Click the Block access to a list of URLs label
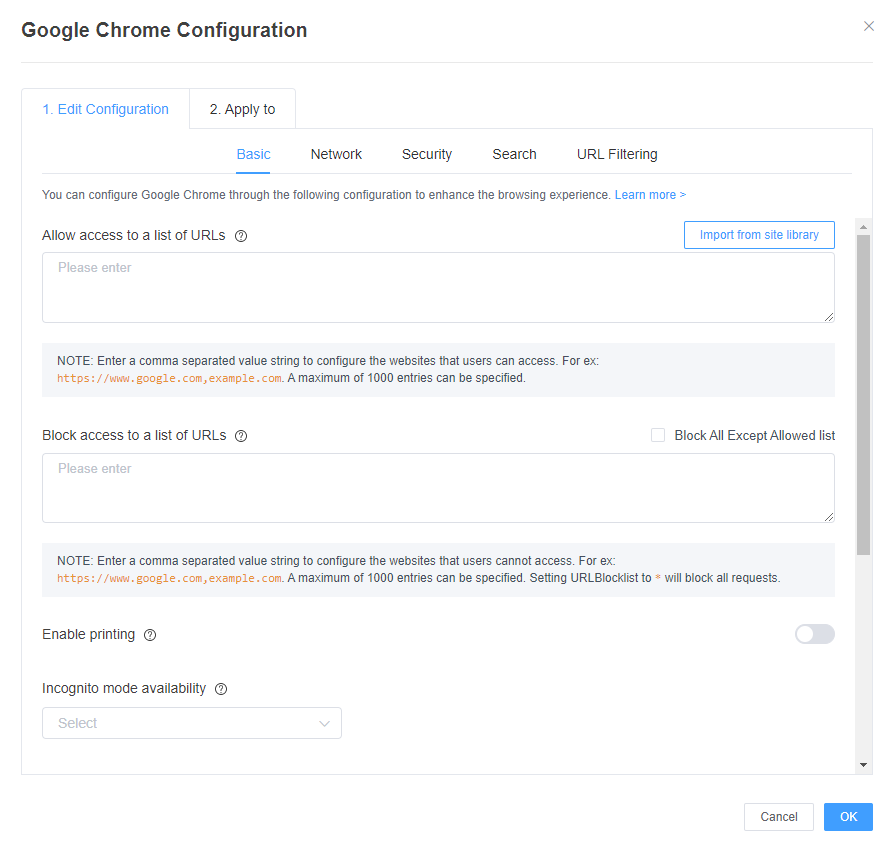This screenshot has height=854, width=896. click(x=134, y=436)
